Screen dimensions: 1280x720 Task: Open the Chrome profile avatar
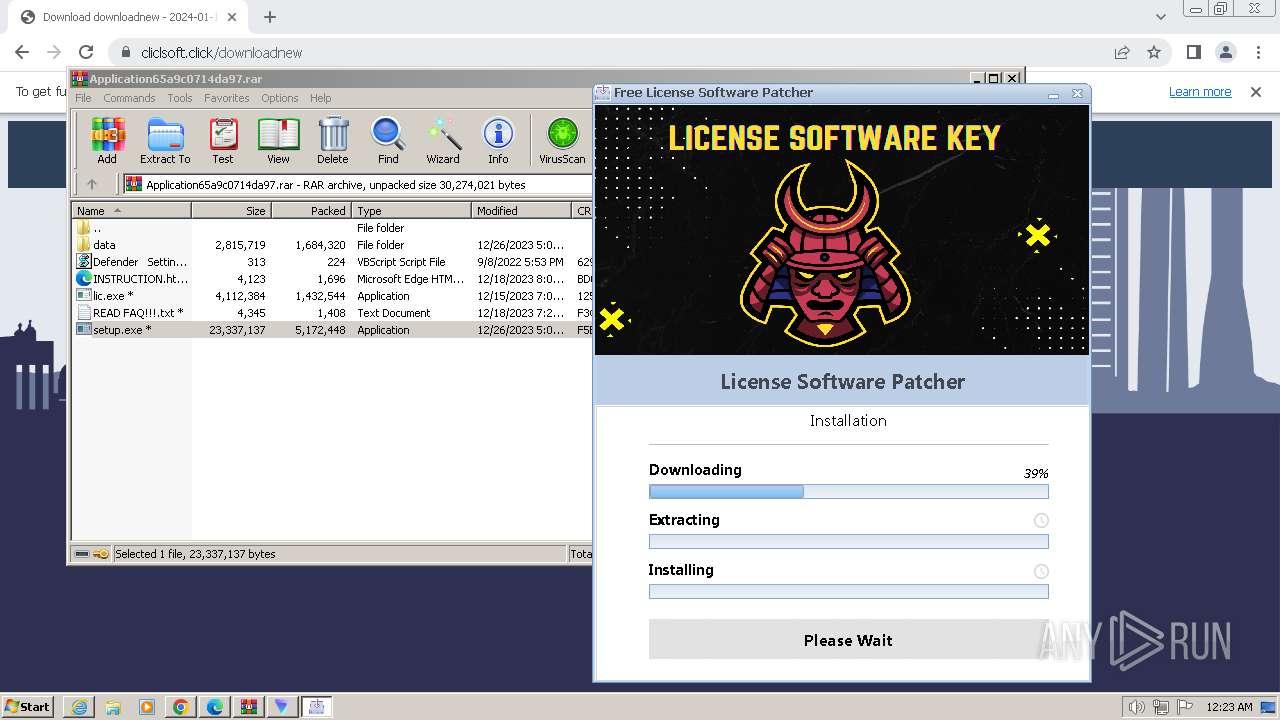point(1225,52)
